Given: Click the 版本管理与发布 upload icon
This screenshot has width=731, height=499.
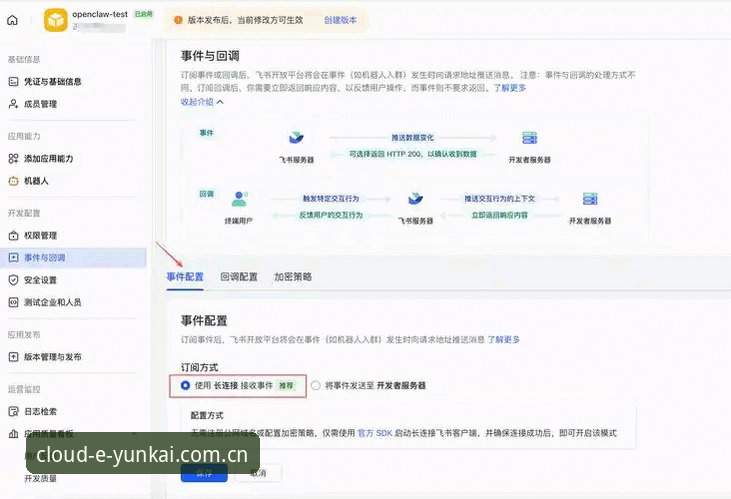Looking at the screenshot, I should (x=14, y=357).
